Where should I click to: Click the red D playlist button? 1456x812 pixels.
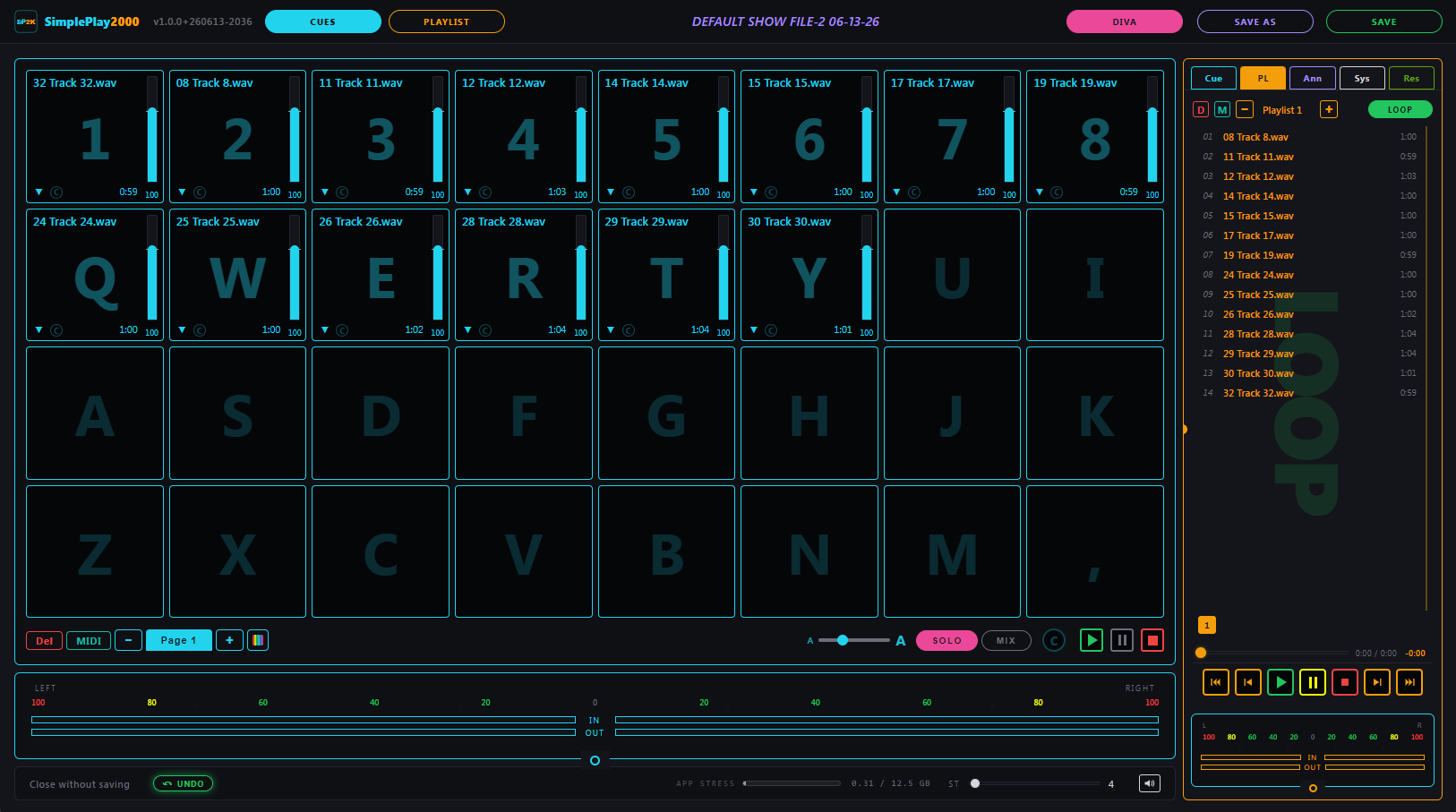pos(1201,109)
